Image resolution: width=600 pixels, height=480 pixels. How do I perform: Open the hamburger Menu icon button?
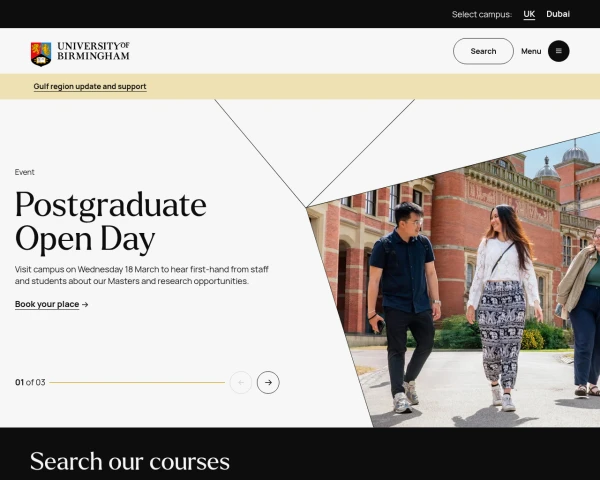click(x=558, y=51)
